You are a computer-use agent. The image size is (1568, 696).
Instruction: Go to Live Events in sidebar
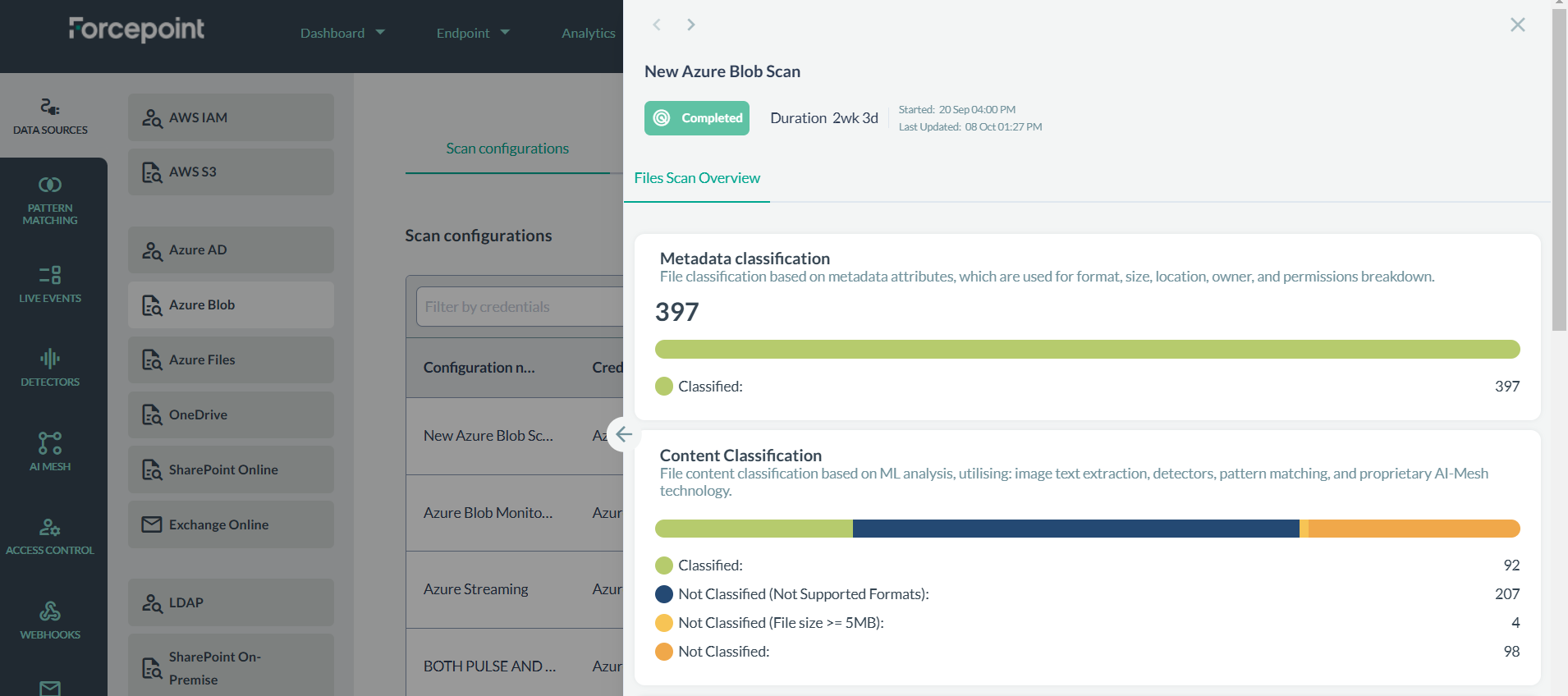click(50, 284)
